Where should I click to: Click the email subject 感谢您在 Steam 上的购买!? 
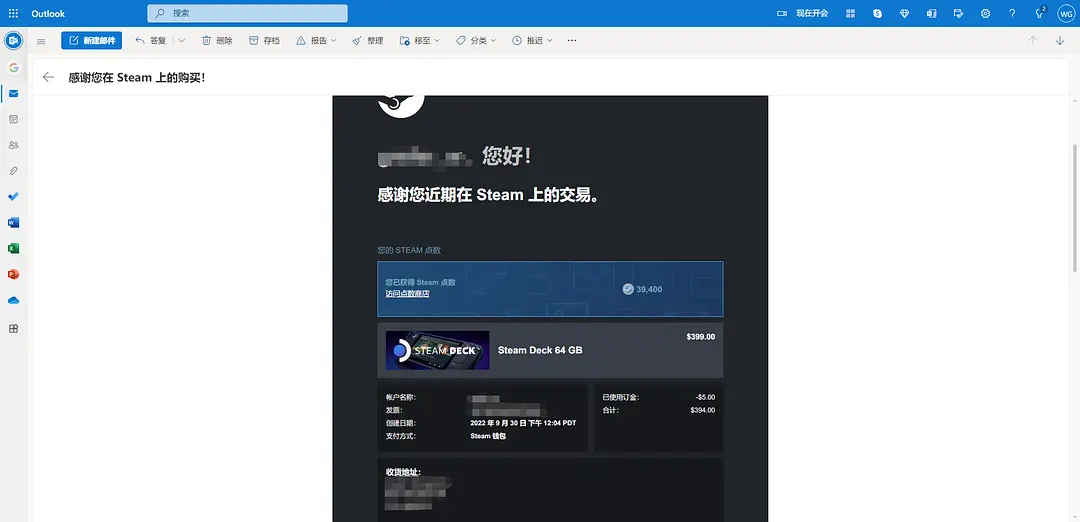[x=136, y=78]
